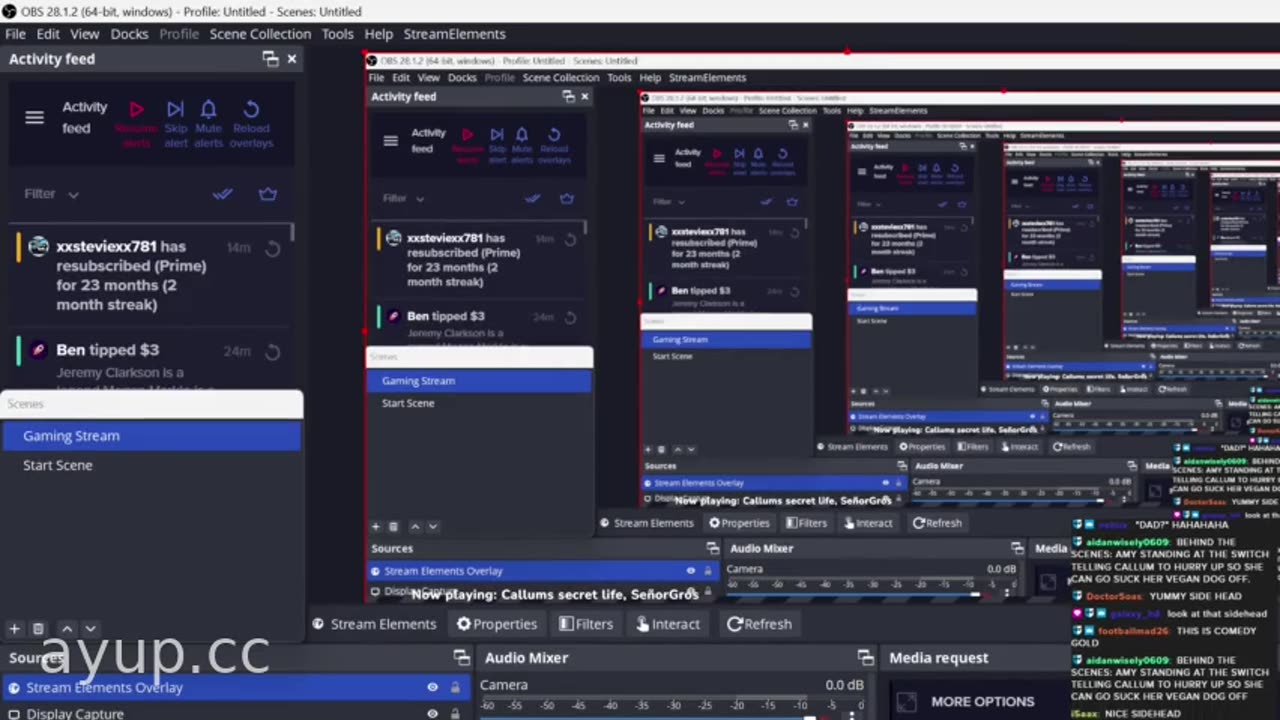
Task: Open the StreamElements menu
Action: click(x=454, y=34)
